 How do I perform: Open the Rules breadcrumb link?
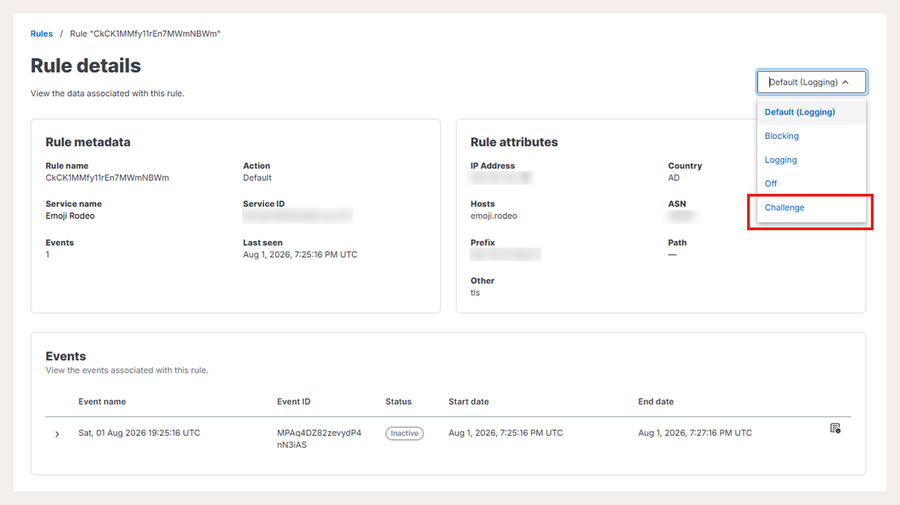(x=41, y=34)
